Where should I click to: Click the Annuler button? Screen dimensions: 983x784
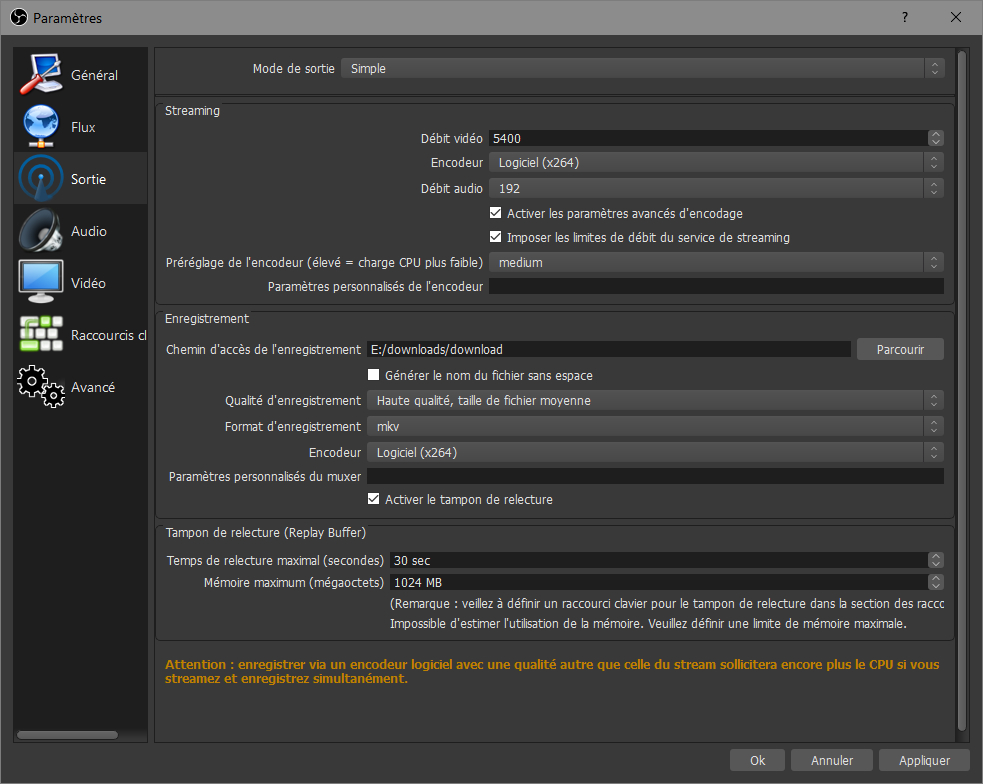831,760
